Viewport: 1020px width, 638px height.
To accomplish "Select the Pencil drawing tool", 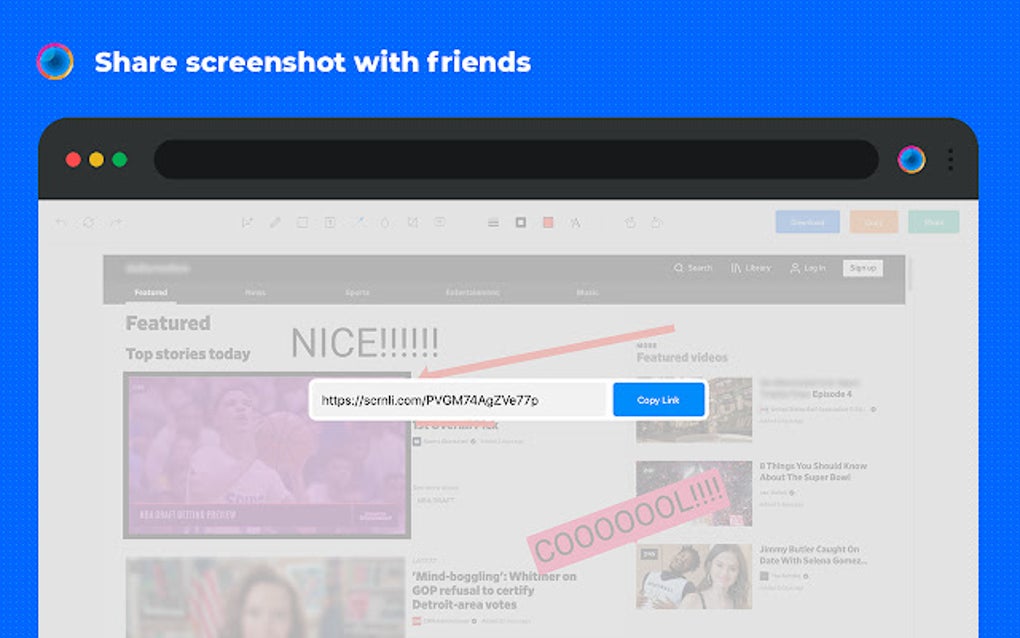I will (276, 222).
